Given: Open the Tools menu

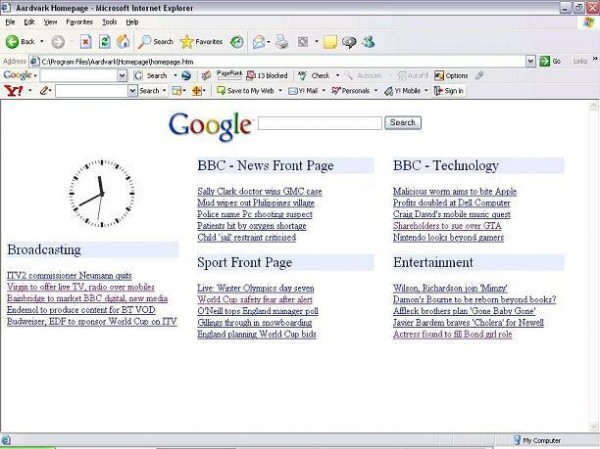Looking at the screenshot, I should [x=109, y=22].
